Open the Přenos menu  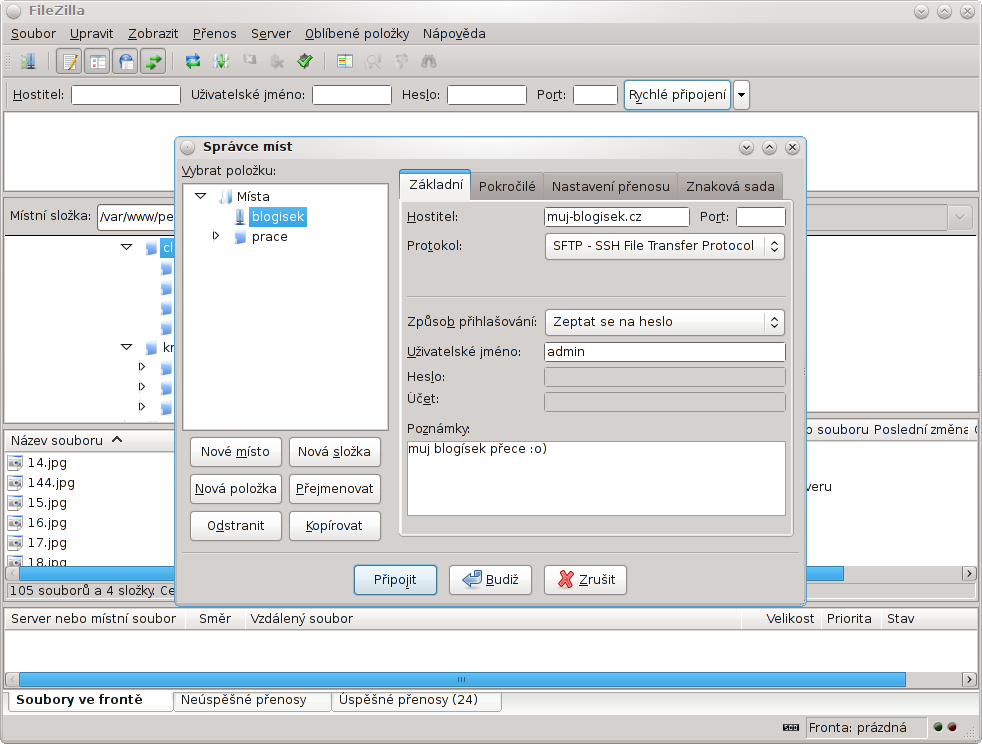coord(215,34)
